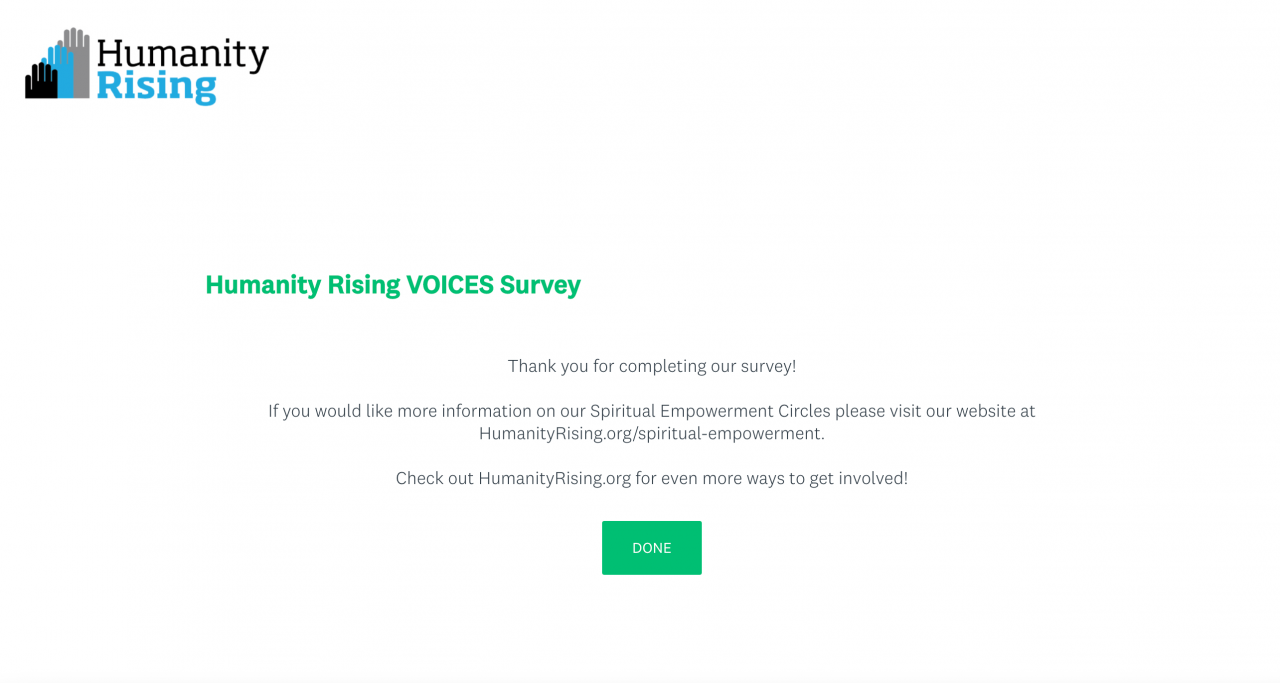
Task: Click "please visit our website at" text
Action: tap(935, 411)
